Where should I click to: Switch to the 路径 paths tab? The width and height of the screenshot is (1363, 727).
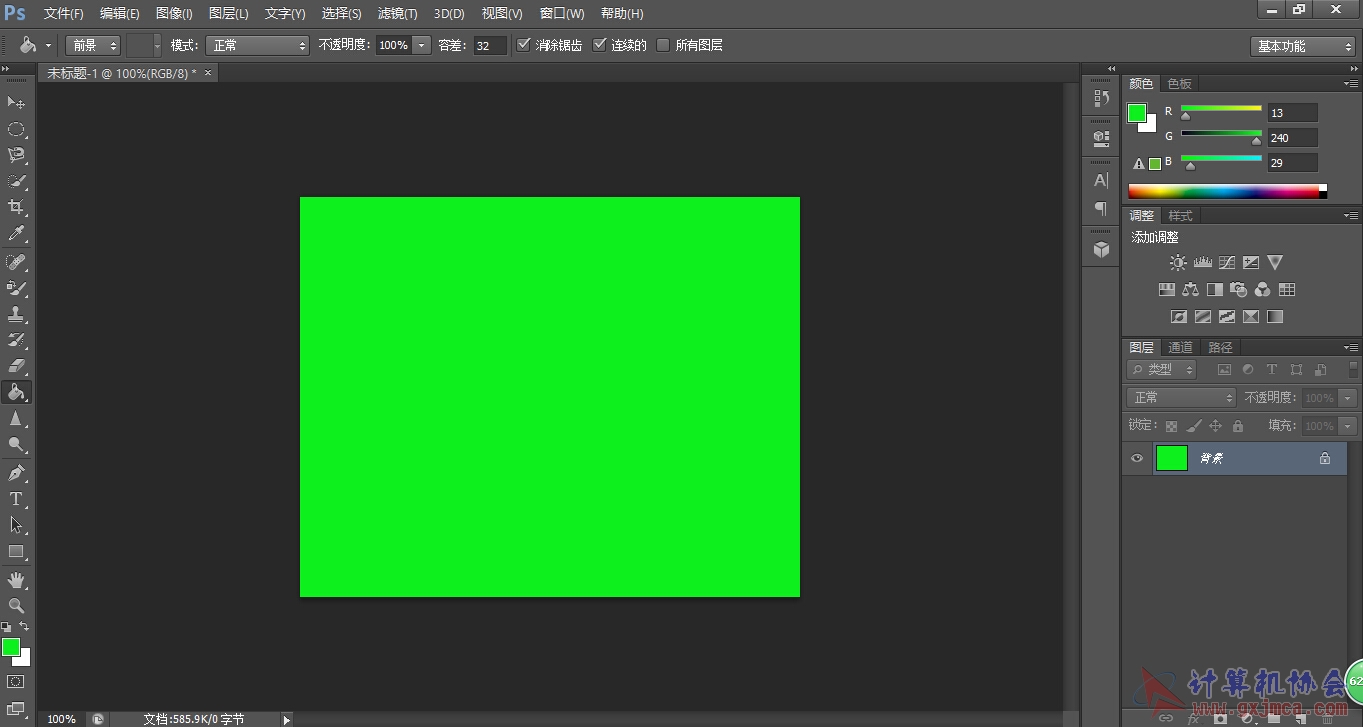coord(1221,348)
